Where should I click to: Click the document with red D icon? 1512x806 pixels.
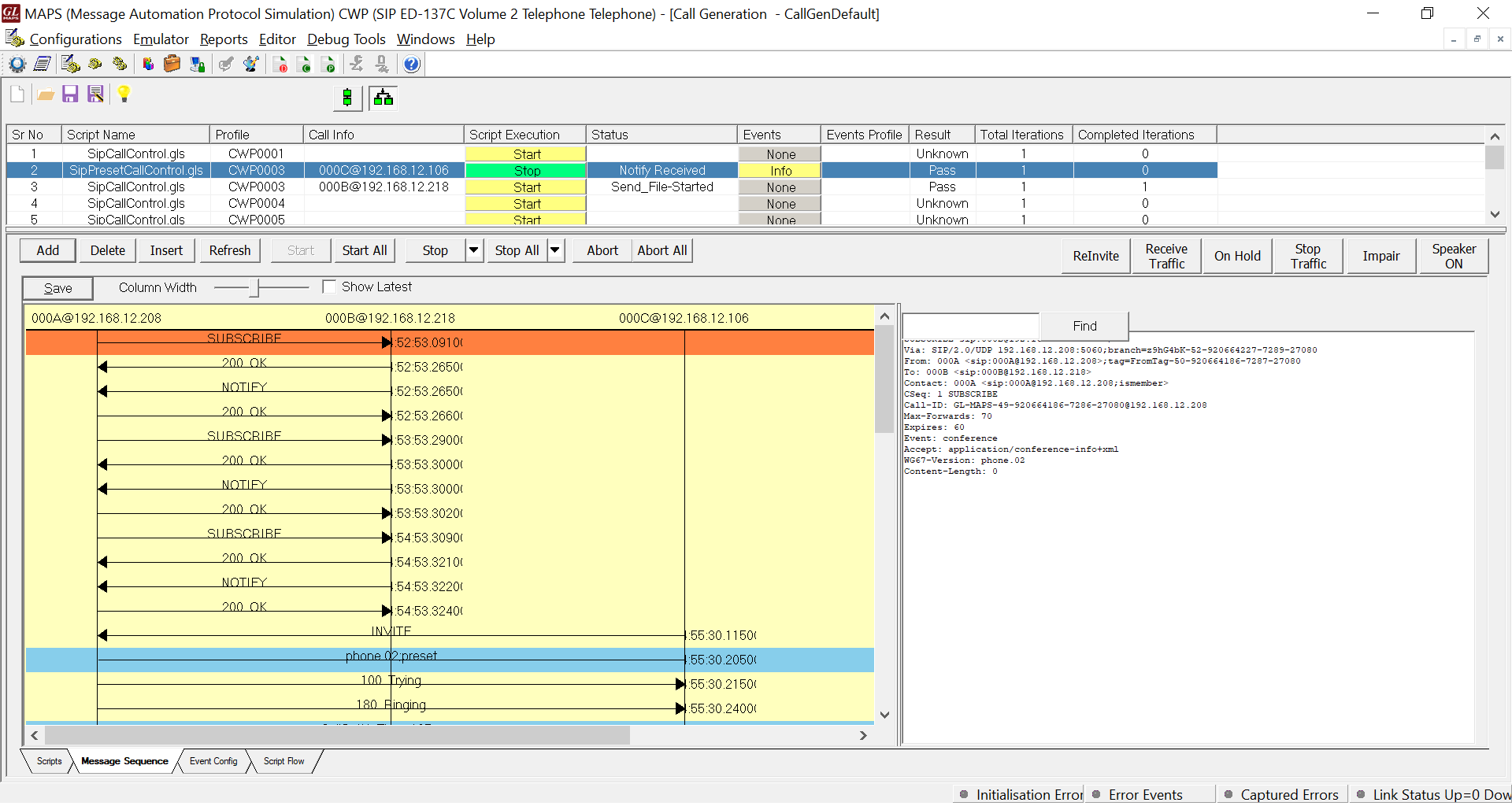point(280,65)
